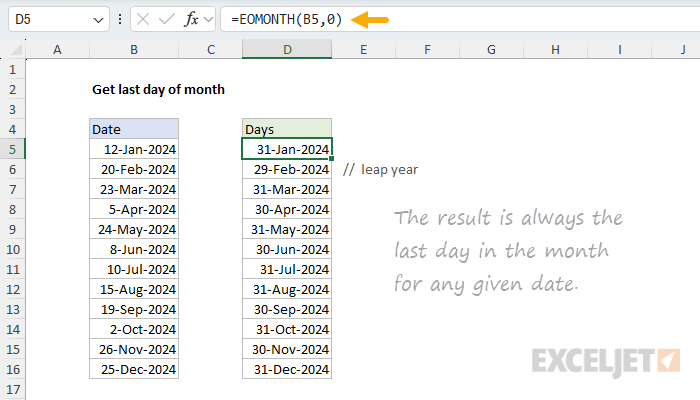
Task: Select row 9 header
Action: coord(12,229)
